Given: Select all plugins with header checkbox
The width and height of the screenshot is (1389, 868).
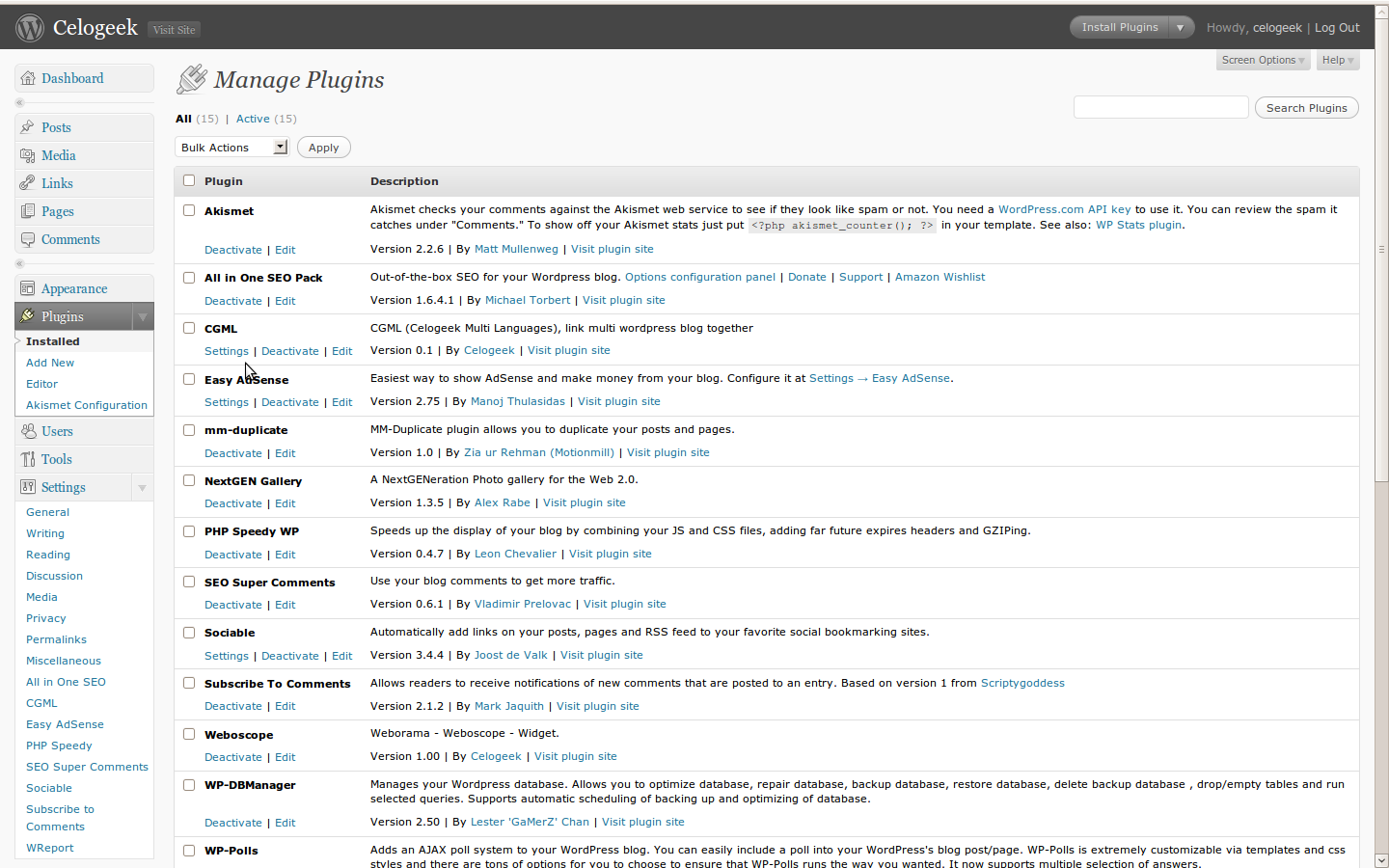Looking at the screenshot, I should click(x=189, y=180).
